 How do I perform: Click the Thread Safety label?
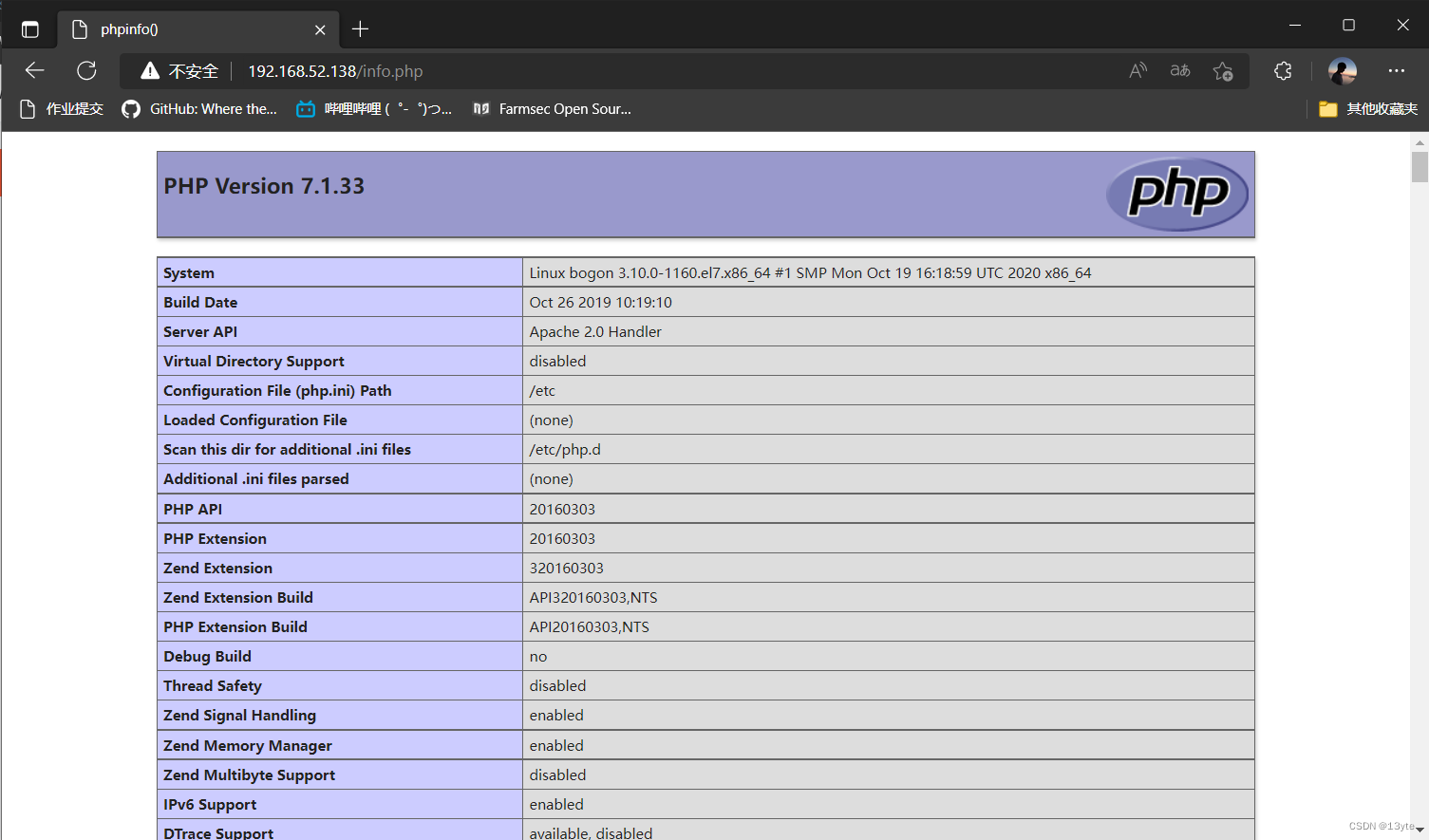pyautogui.click(x=213, y=685)
